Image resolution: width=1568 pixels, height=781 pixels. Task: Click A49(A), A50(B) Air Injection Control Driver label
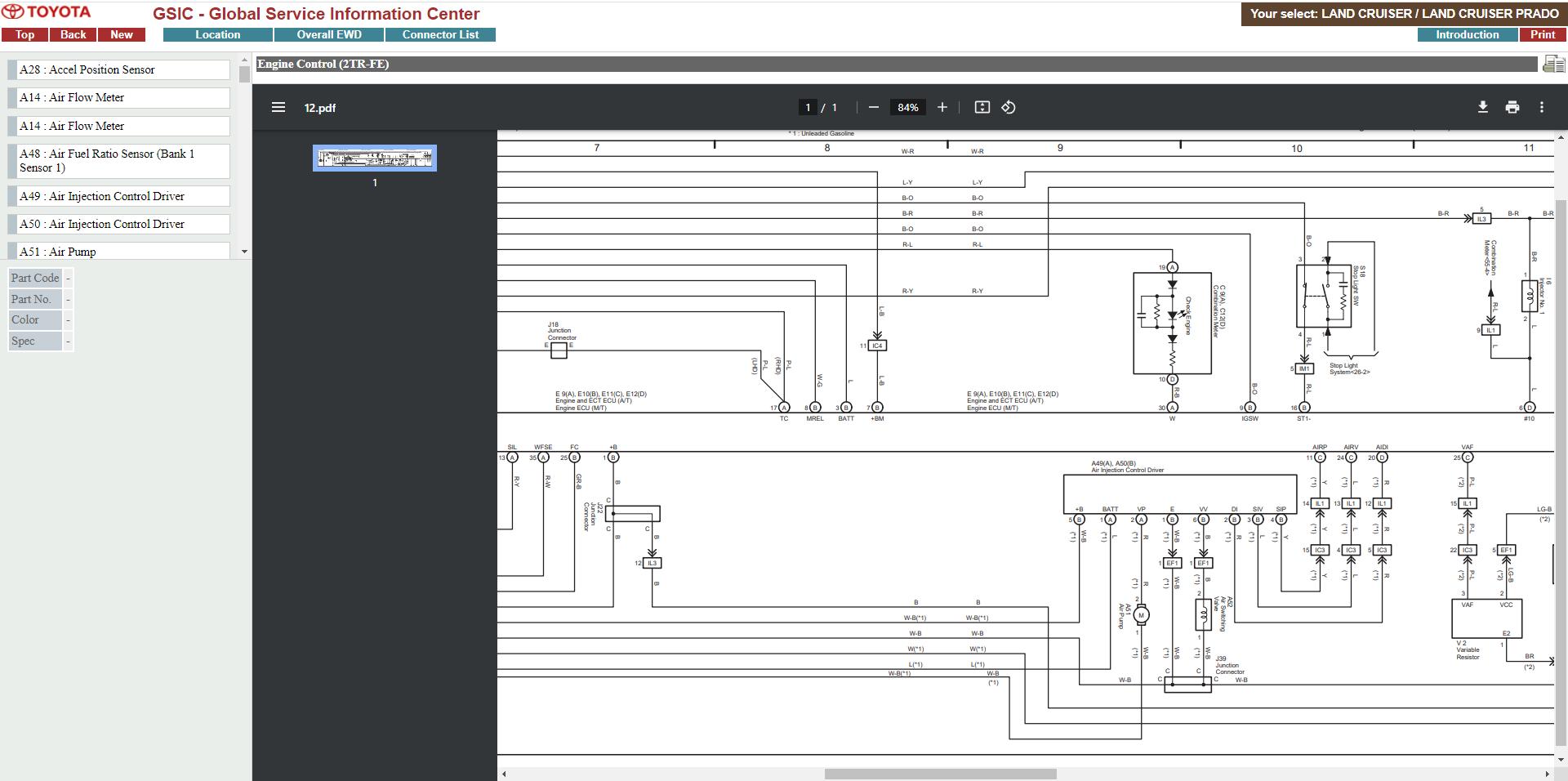pyautogui.click(x=1127, y=466)
